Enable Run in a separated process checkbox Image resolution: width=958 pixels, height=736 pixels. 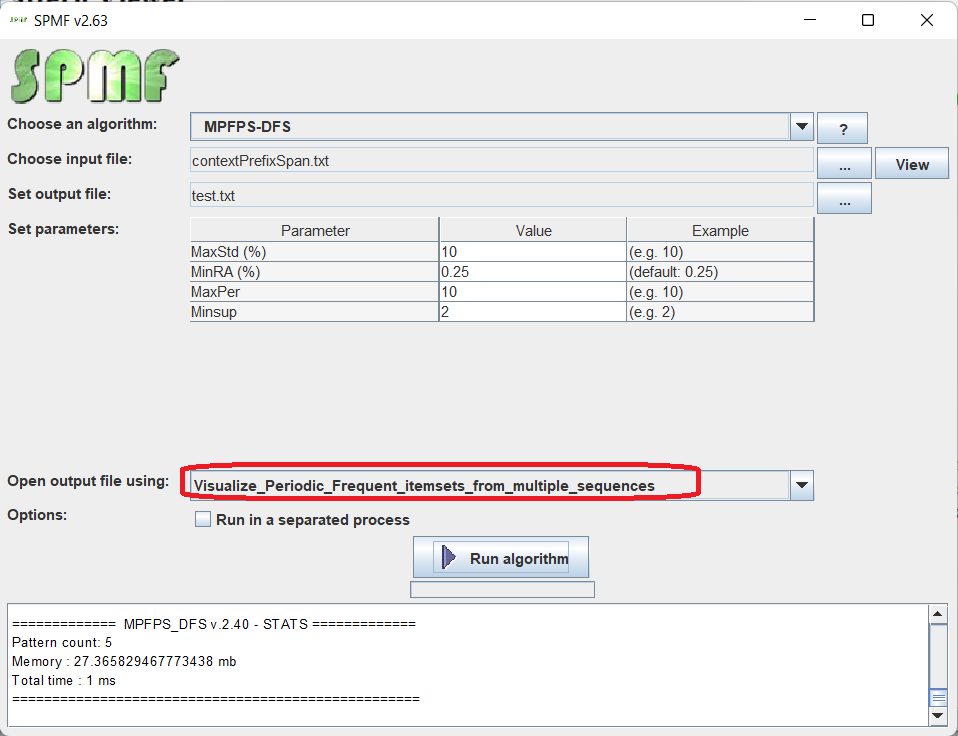[203, 520]
